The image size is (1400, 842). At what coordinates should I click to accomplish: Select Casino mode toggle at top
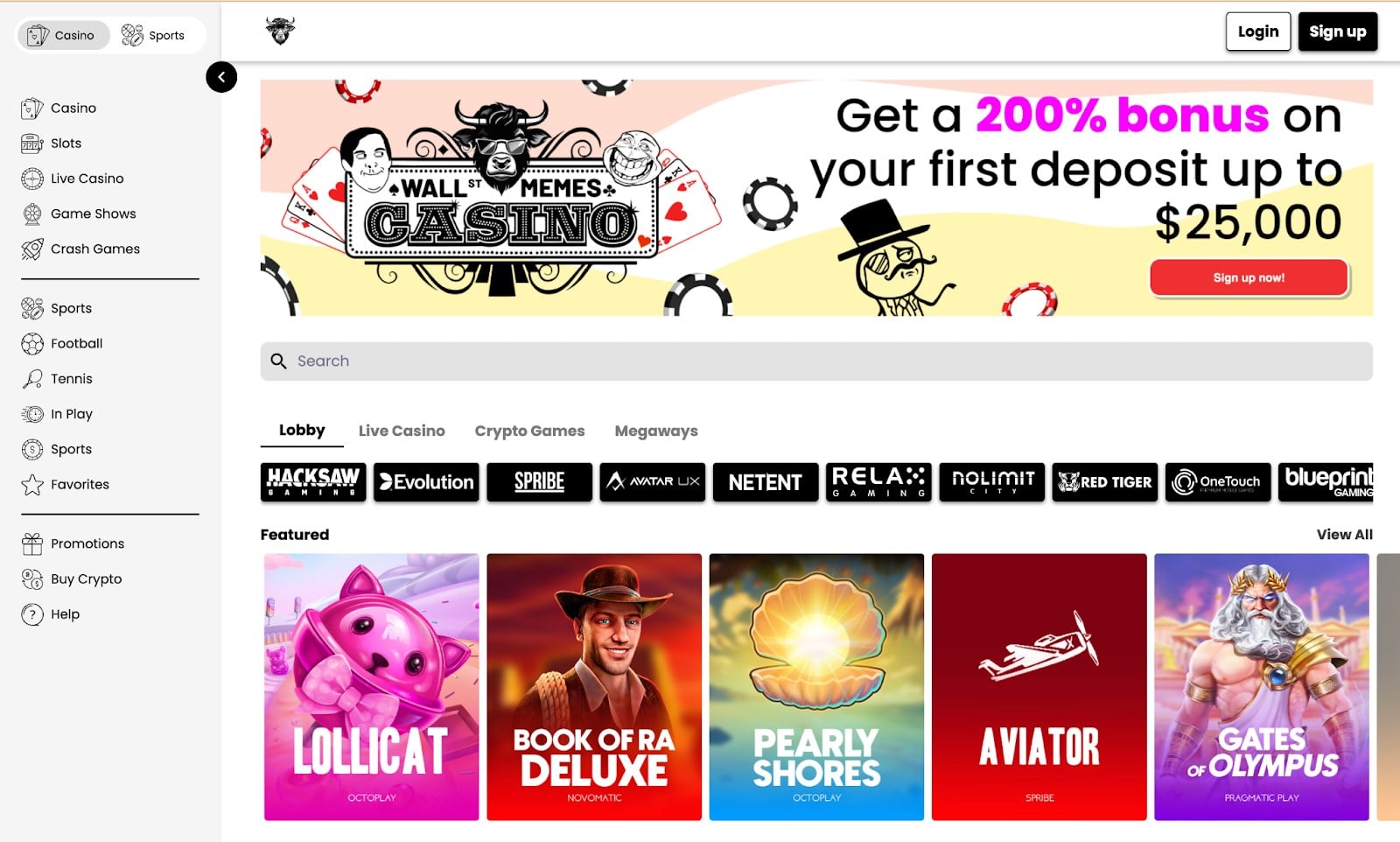point(63,35)
